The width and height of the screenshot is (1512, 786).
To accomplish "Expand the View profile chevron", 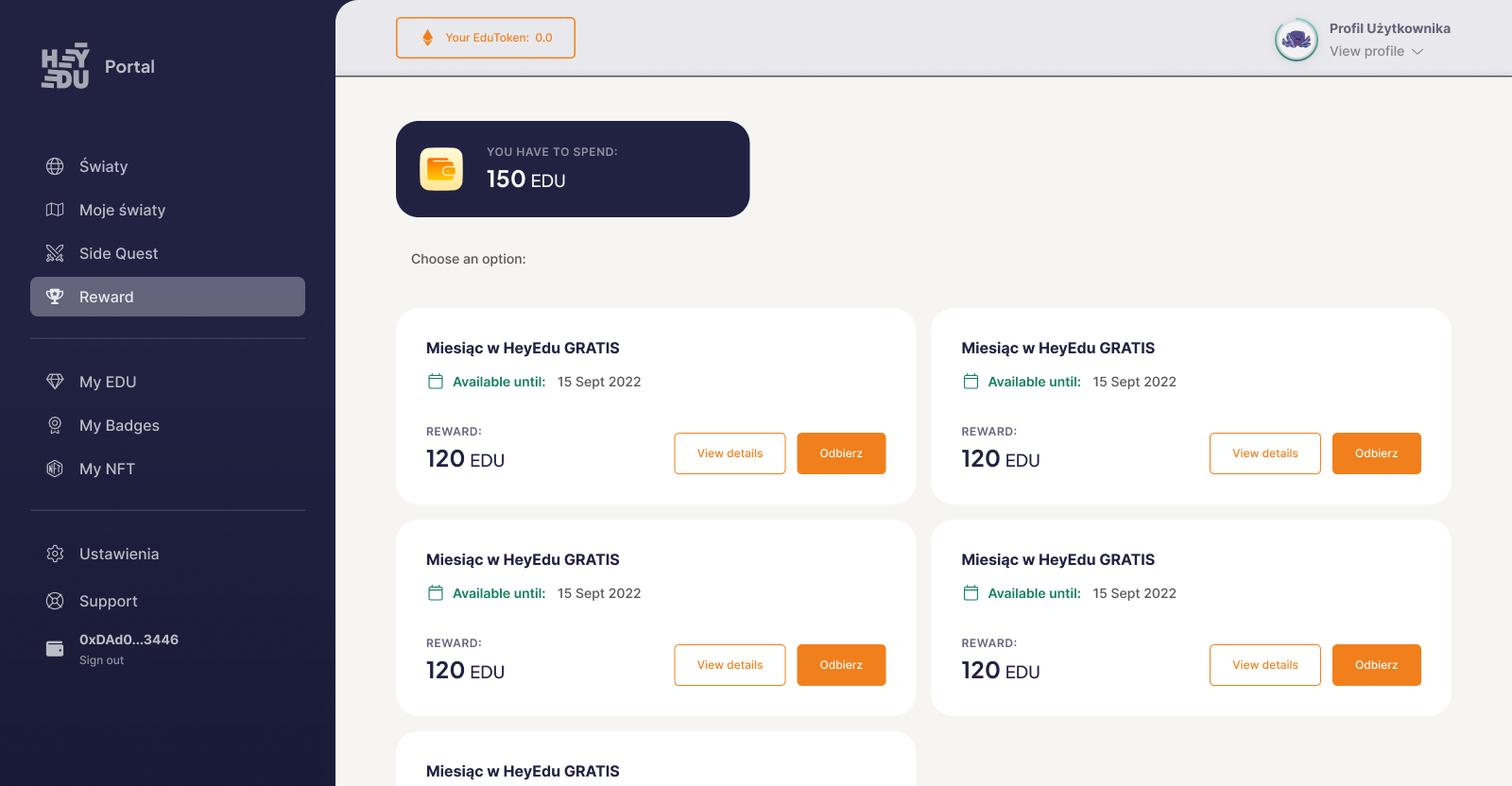I will click(x=1417, y=52).
